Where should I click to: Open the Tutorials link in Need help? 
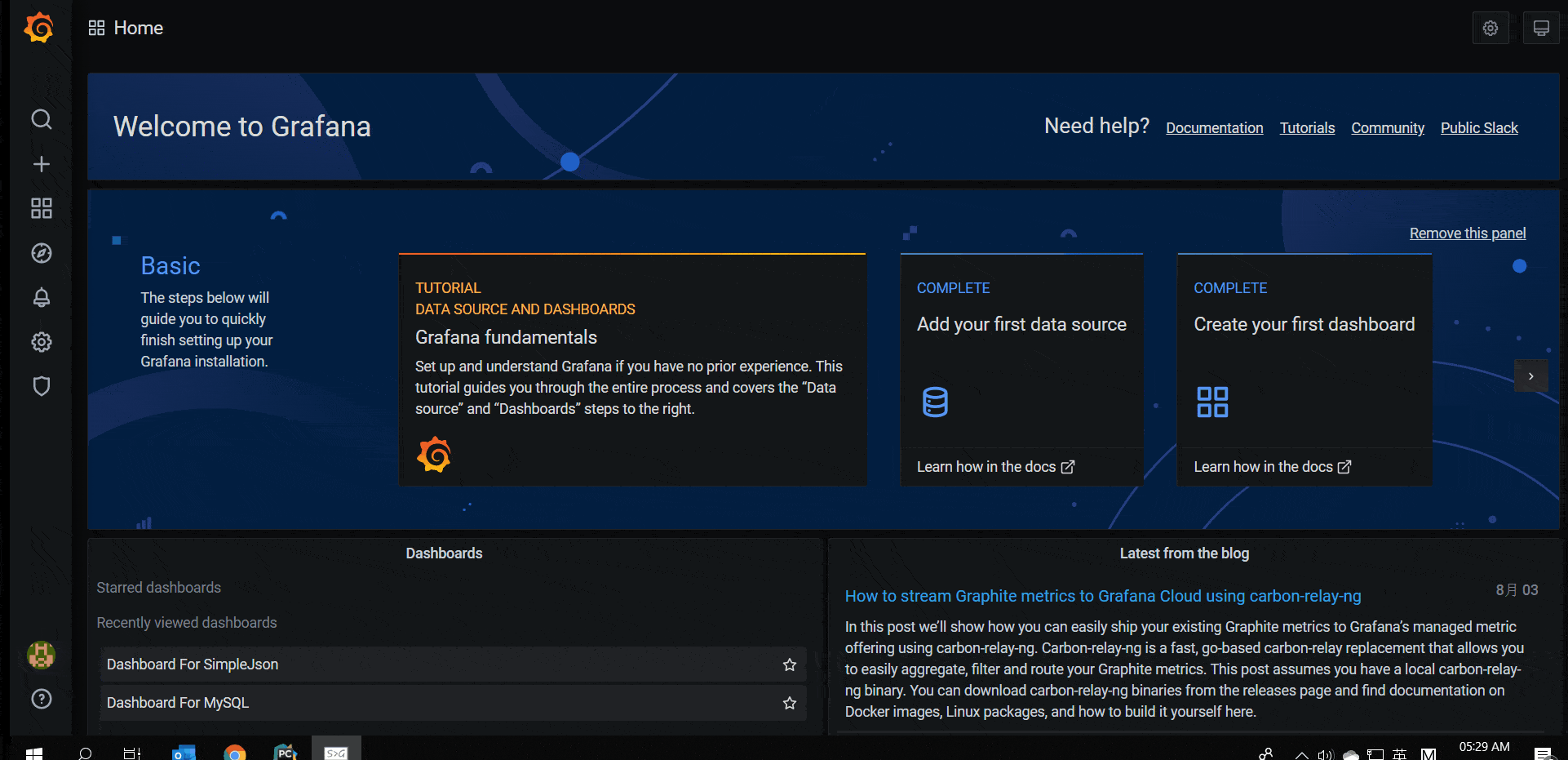(x=1306, y=127)
